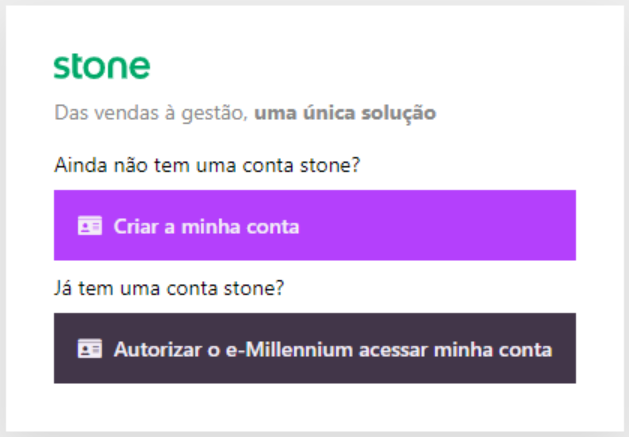Click the ID card icon on the purple button
The height and width of the screenshot is (437, 629).
(89, 226)
